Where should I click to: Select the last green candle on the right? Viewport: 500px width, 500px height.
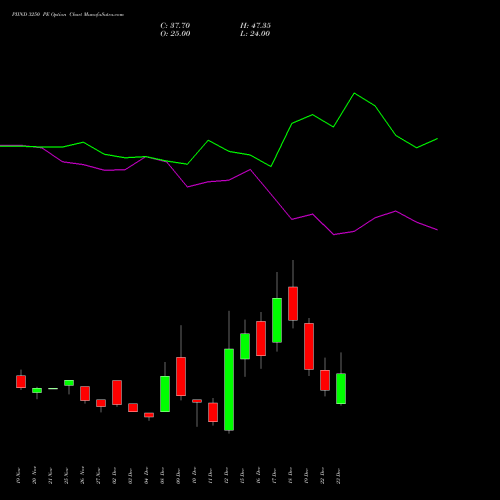tap(341, 389)
